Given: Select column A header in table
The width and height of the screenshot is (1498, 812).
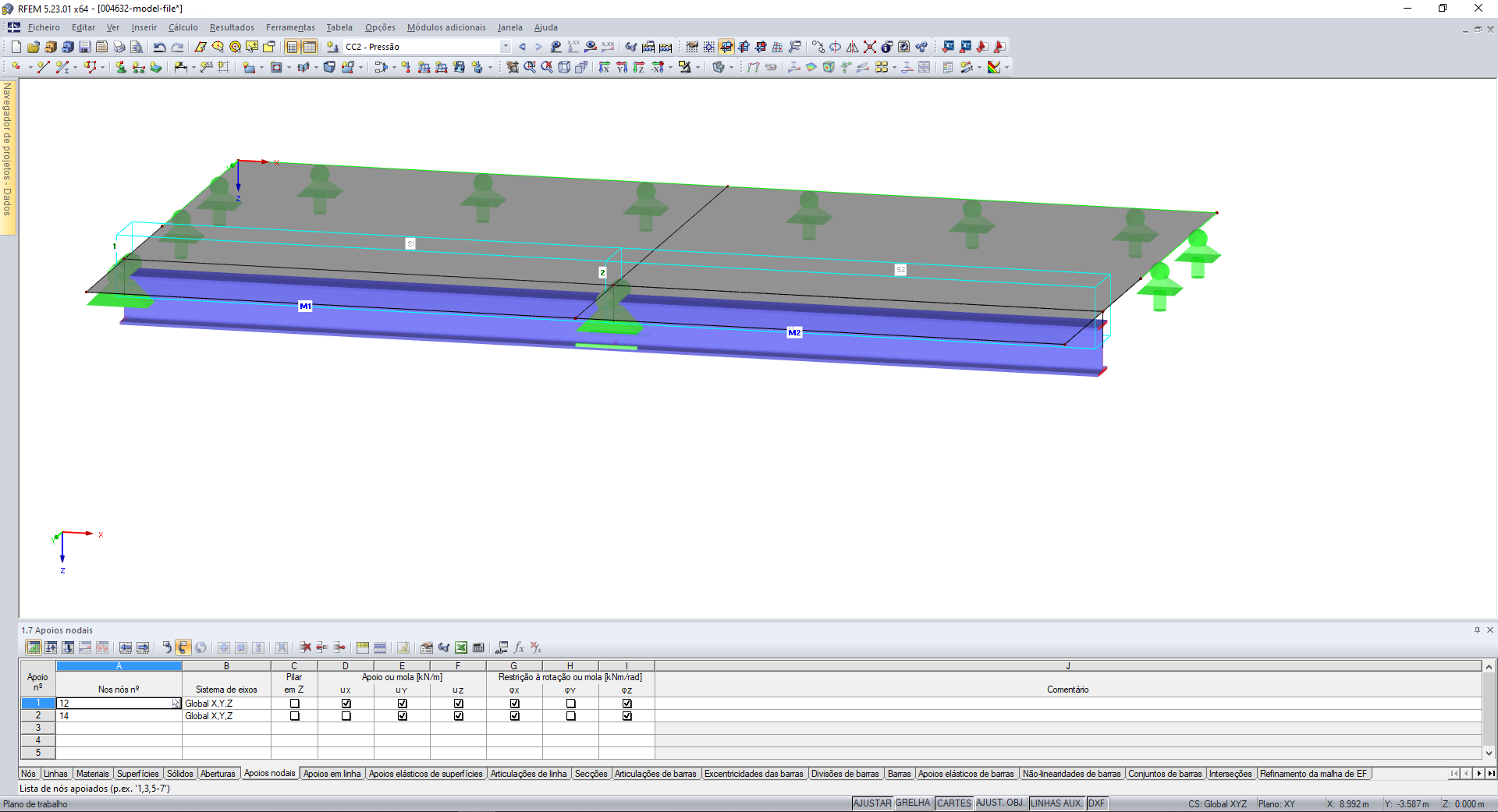Looking at the screenshot, I should pyautogui.click(x=119, y=666).
